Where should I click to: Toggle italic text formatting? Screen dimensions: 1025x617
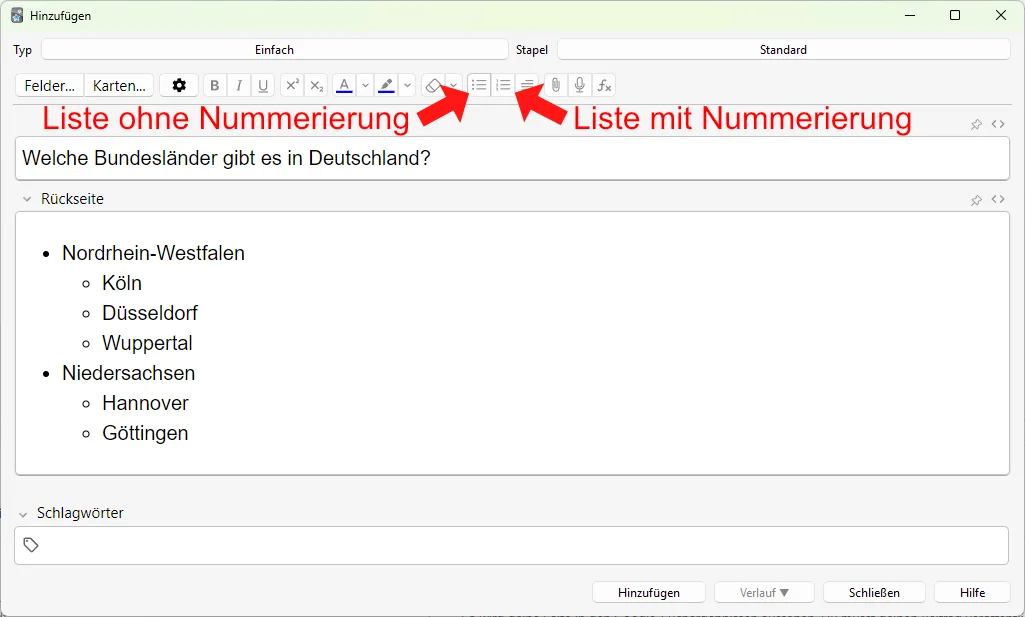239,86
